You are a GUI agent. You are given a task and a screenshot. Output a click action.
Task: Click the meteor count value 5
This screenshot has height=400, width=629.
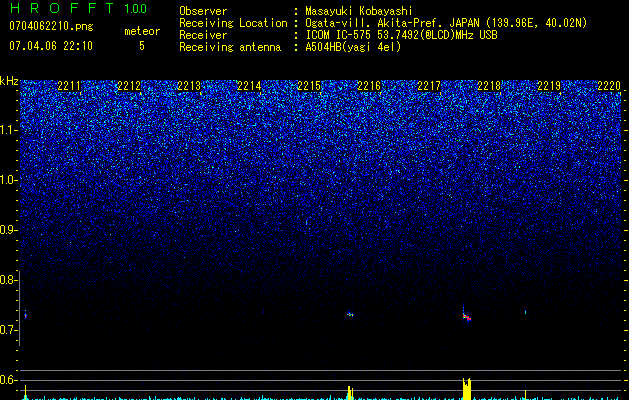142,46
